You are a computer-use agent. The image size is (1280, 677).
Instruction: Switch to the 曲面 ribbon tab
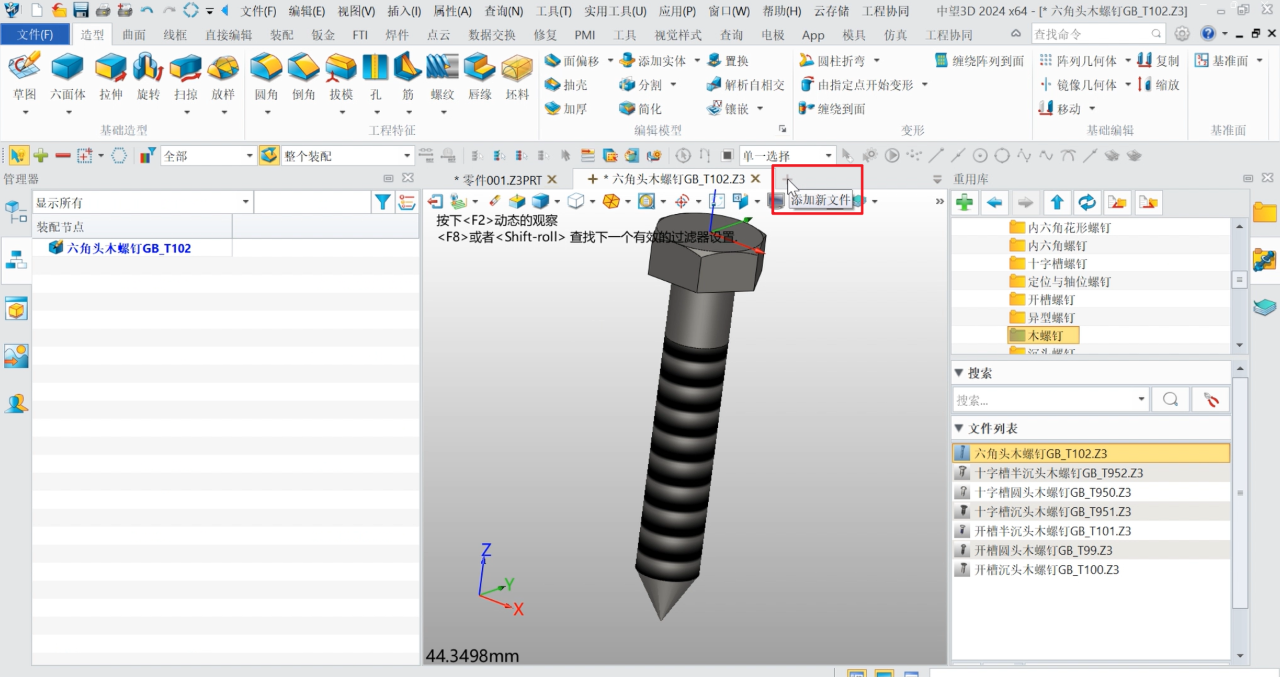[133, 34]
